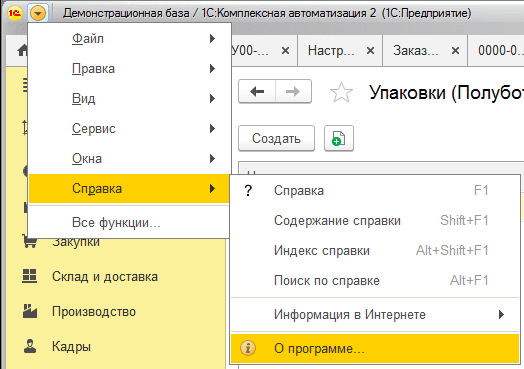
Task: Click the warehouse grid icon
Action: coord(29,276)
